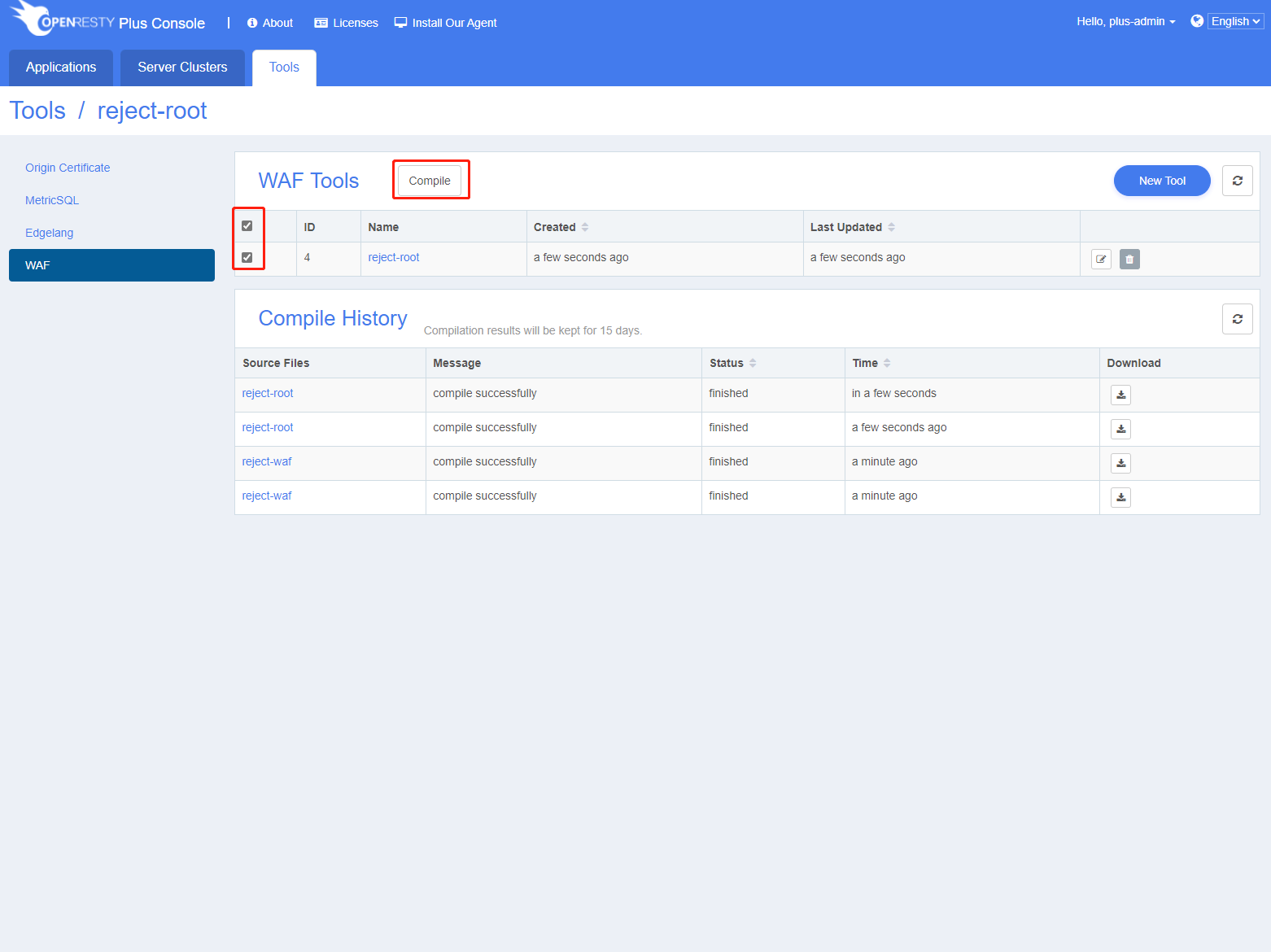Click the New Tool button
Image resolution: width=1271 pixels, height=952 pixels.
pyautogui.click(x=1162, y=181)
